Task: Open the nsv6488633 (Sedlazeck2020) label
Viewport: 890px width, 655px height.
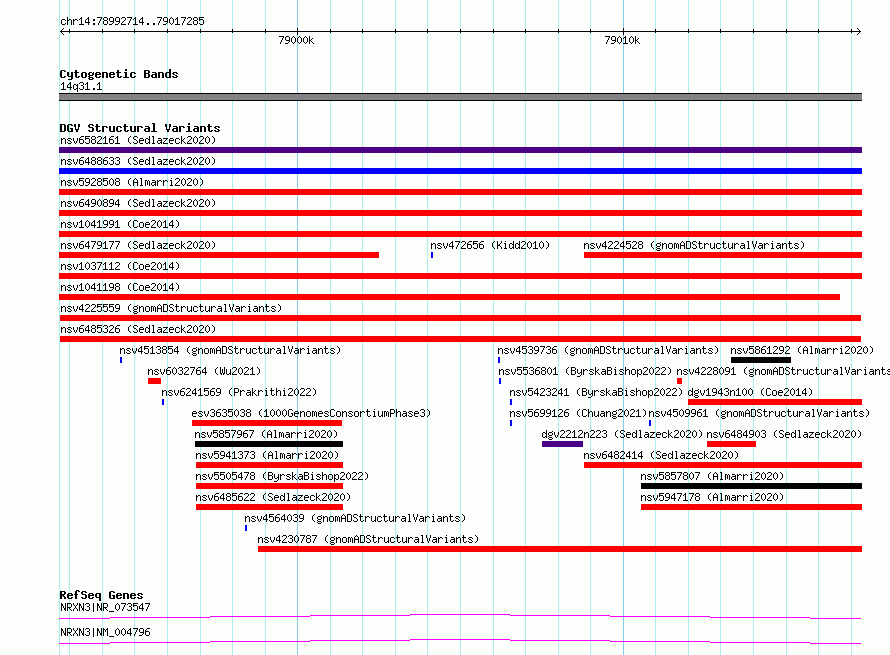Action: click(138, 161)
